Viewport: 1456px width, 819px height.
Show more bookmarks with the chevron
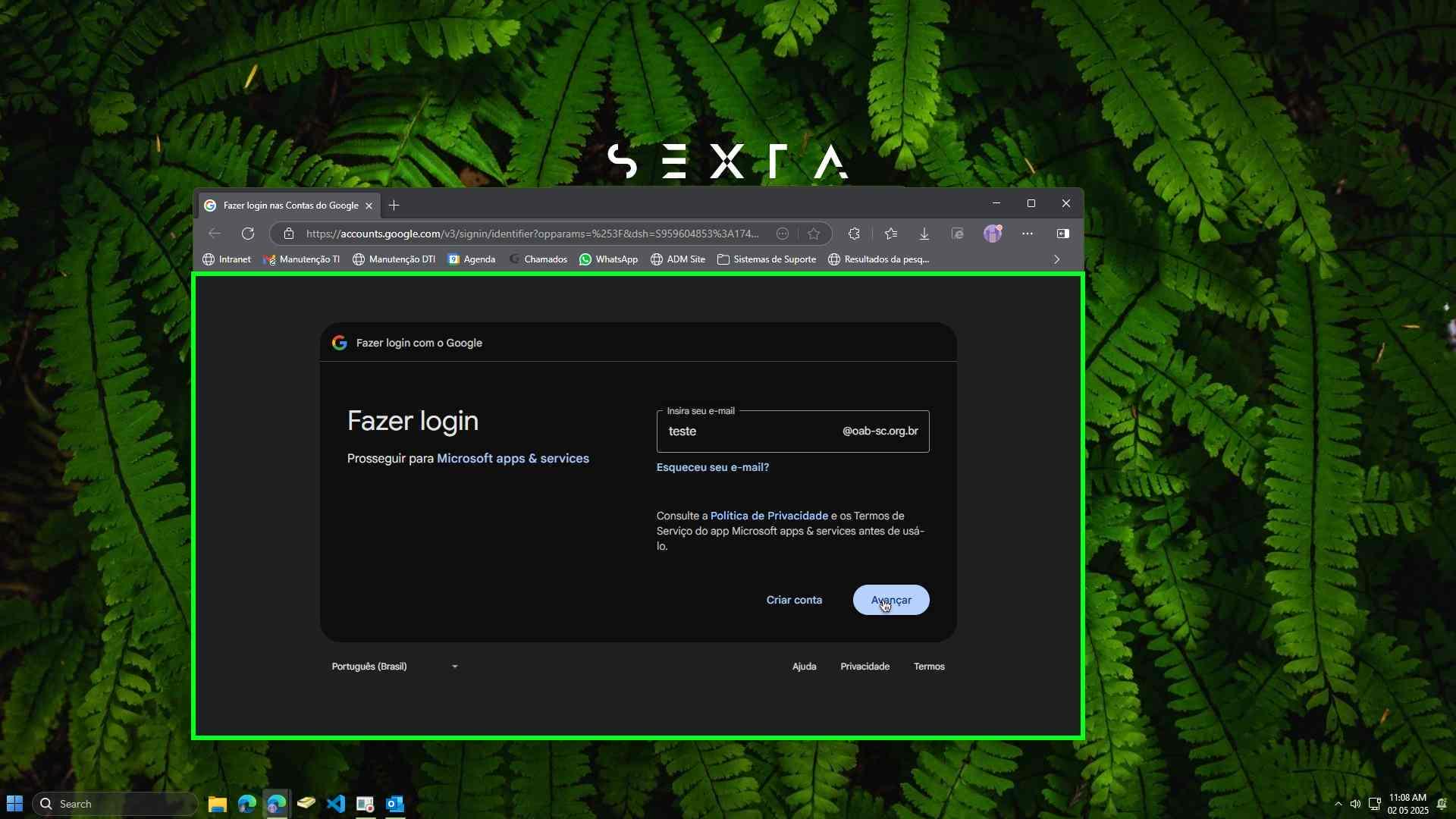click(1057, 259)
